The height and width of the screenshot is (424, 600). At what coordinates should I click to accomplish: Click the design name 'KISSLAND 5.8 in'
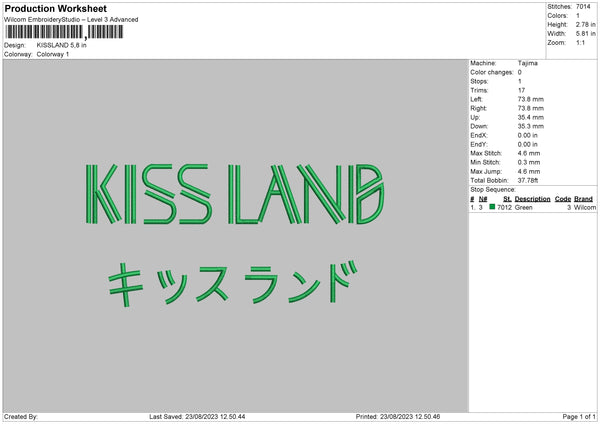pos(62,45)
